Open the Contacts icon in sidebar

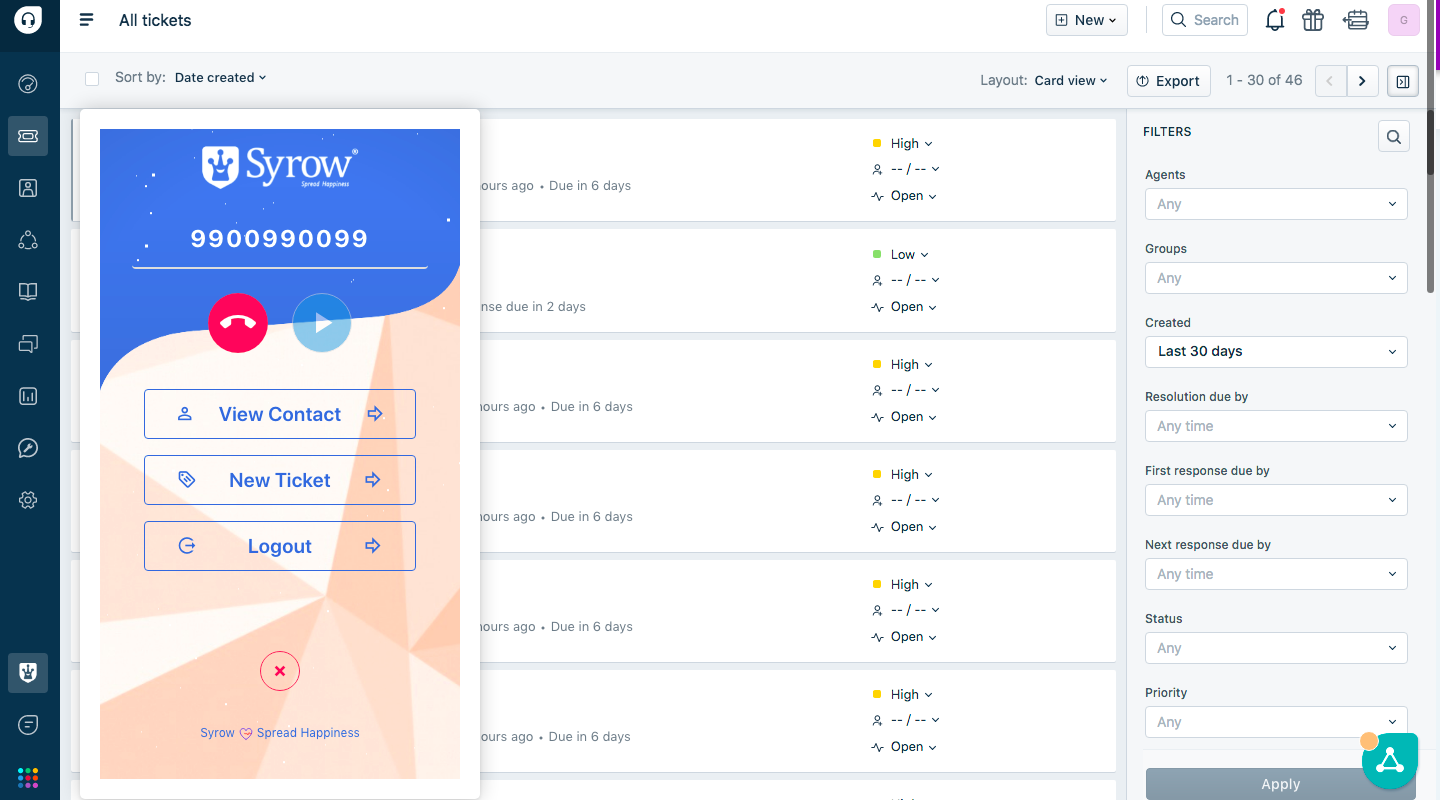pyautogui.click(x=28, y=188)
